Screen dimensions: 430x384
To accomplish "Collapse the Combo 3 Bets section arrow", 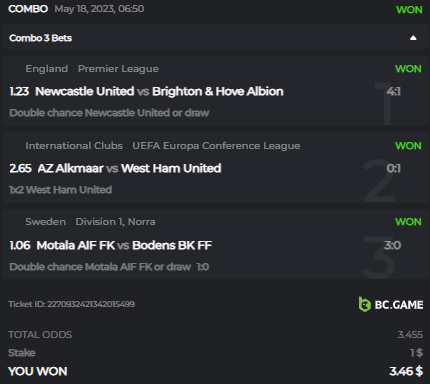I will (413, 38).
